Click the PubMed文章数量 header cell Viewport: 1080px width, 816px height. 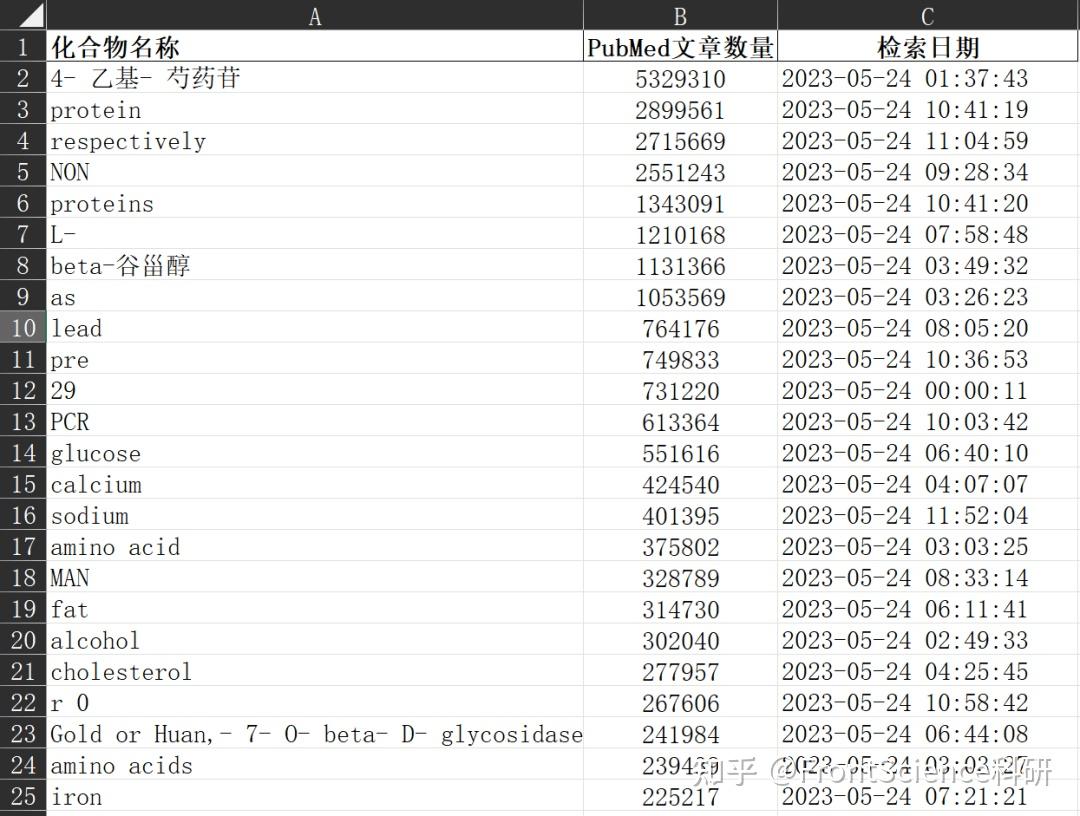coord(680,47)
